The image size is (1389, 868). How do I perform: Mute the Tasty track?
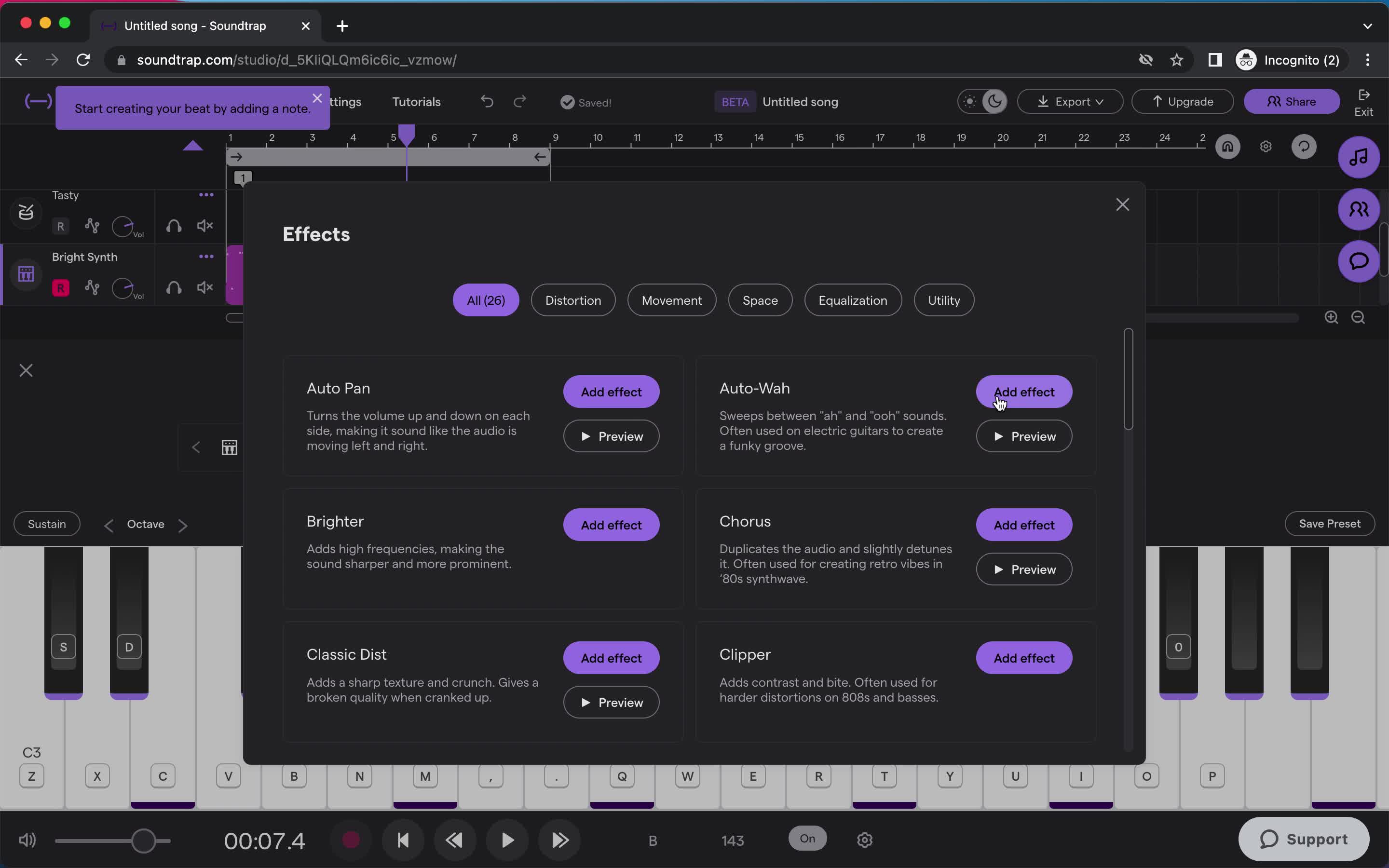point(204,226)
